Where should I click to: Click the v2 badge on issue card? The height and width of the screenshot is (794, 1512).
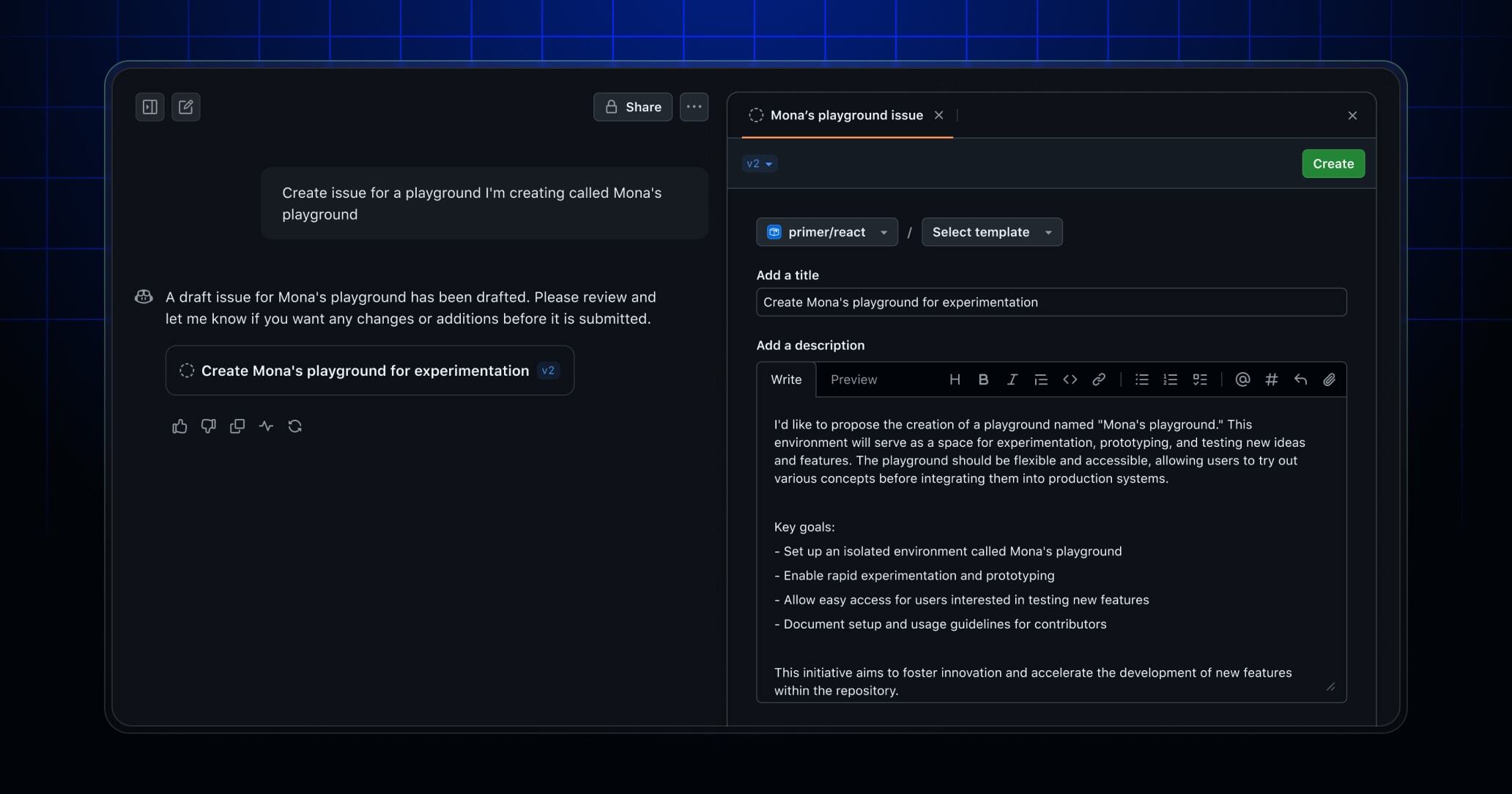[548, 371]
